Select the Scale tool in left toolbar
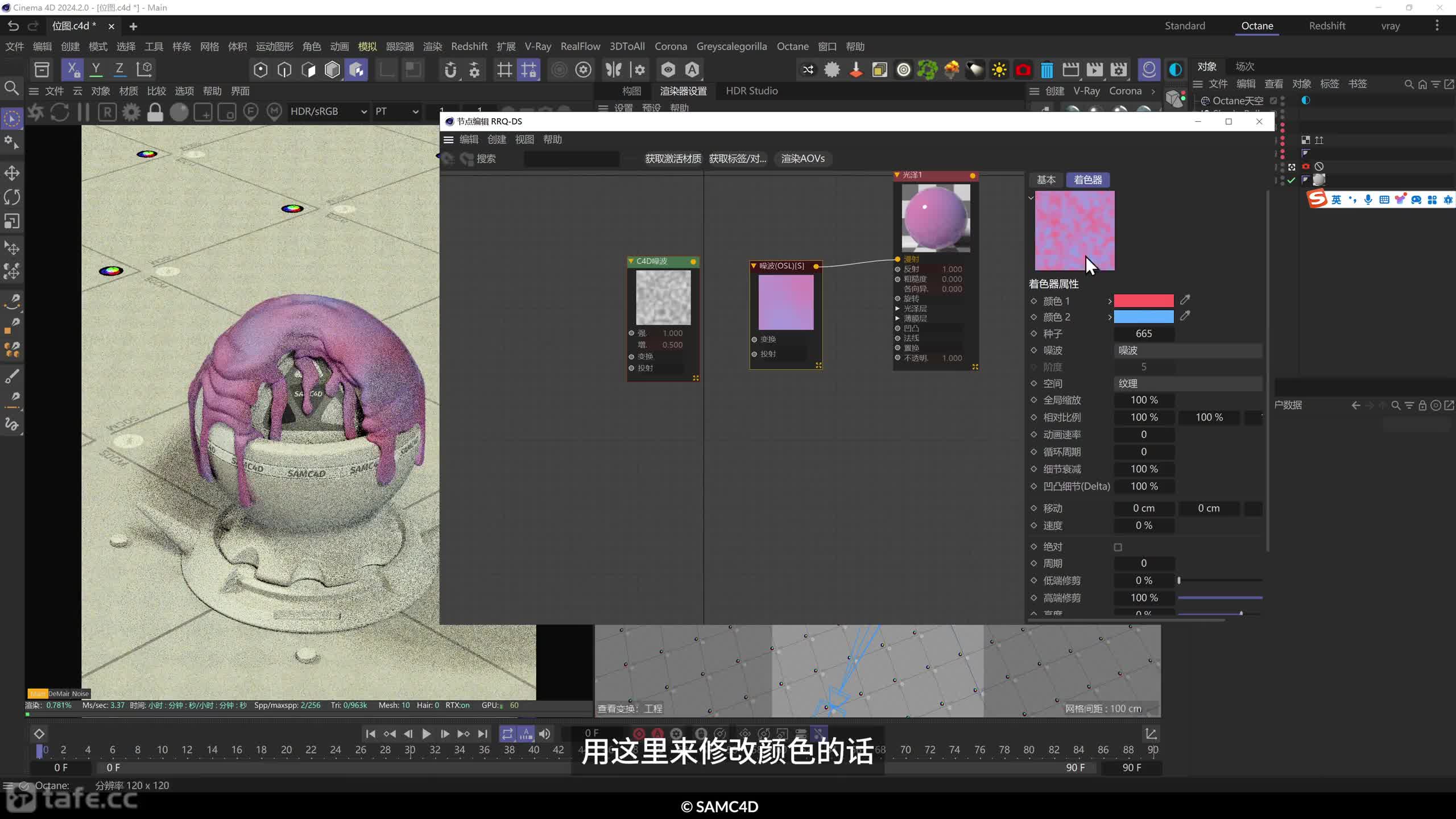This screenshot has height=819, width=1456. point(12,221)
